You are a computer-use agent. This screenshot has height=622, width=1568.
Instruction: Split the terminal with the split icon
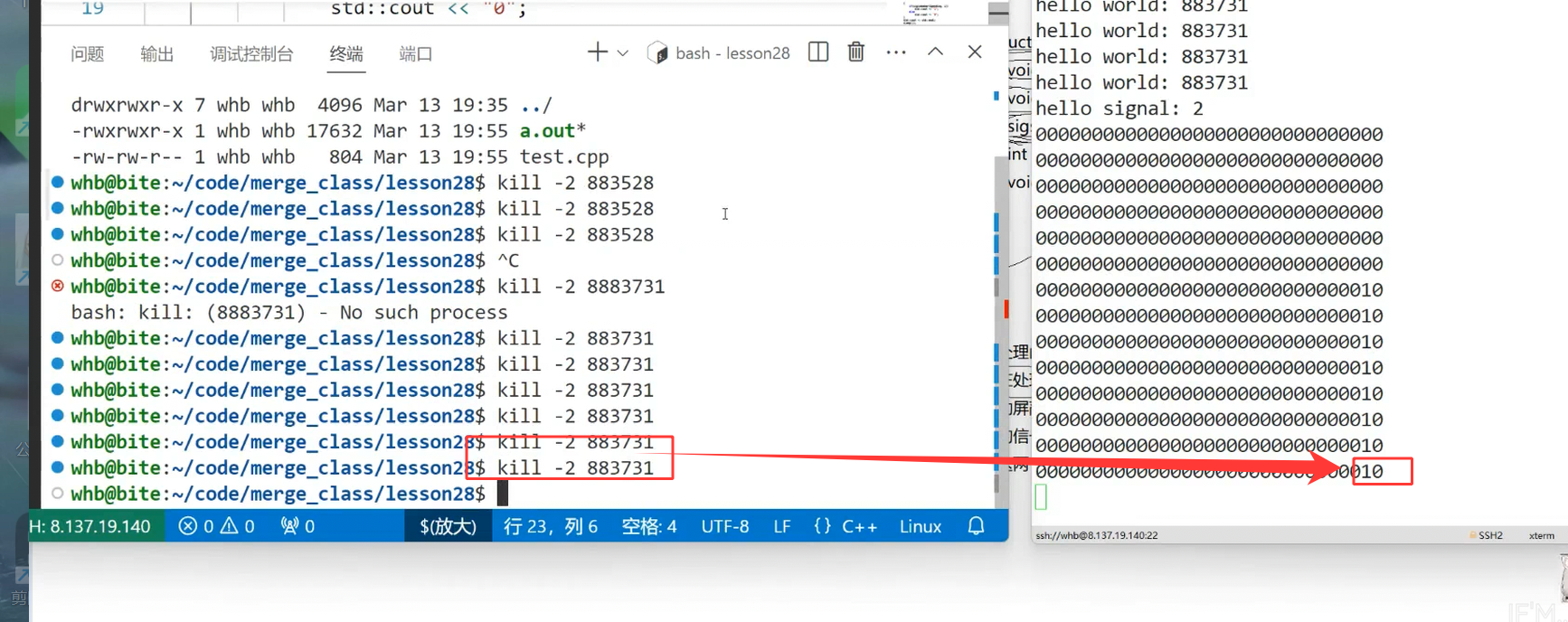point(818,52)
